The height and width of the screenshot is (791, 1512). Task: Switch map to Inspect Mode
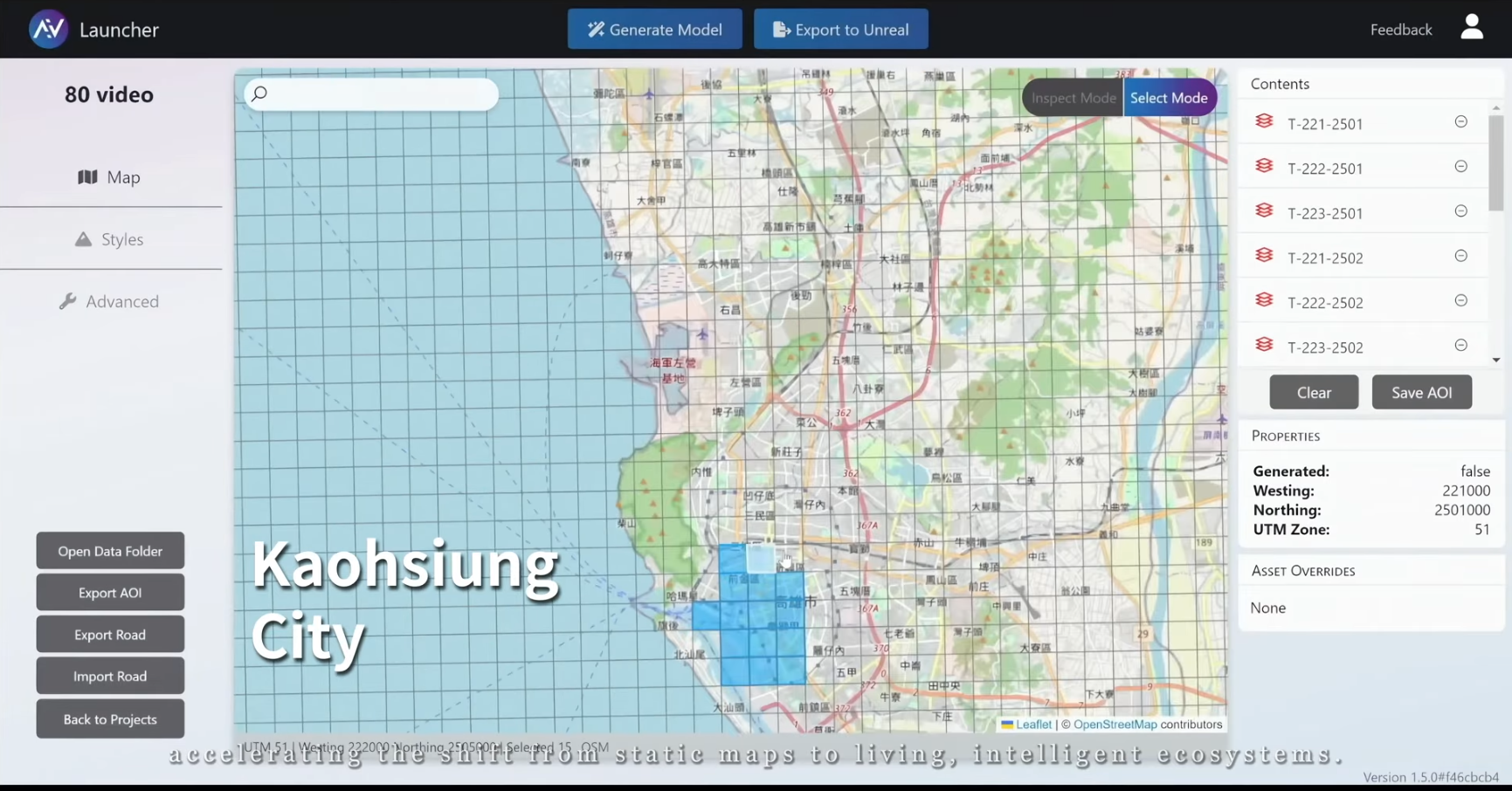pyautogui.click(x=1073, y=98)
